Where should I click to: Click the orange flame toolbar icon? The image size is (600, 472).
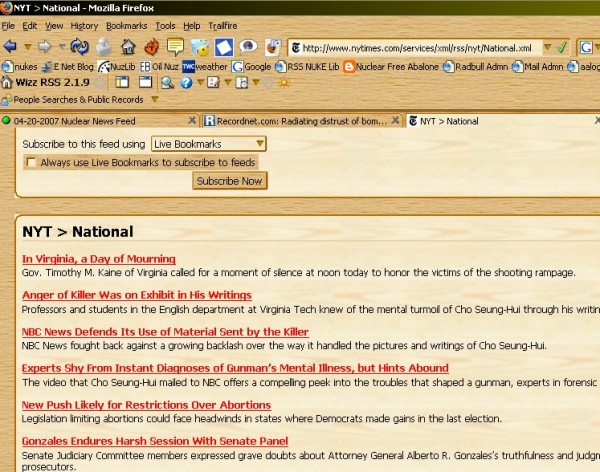click(x=152, y=47)
